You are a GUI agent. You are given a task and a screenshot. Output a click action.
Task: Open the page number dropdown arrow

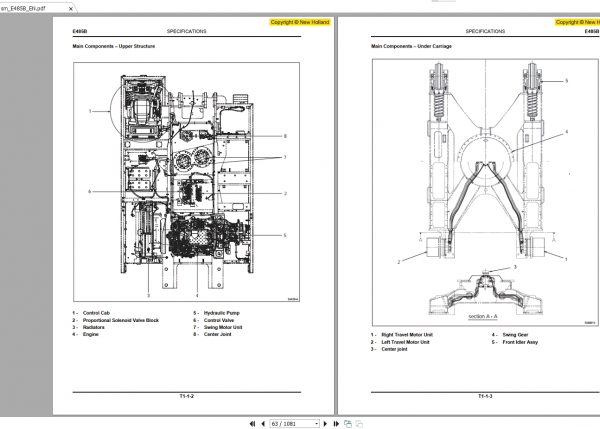coord(316,424)
